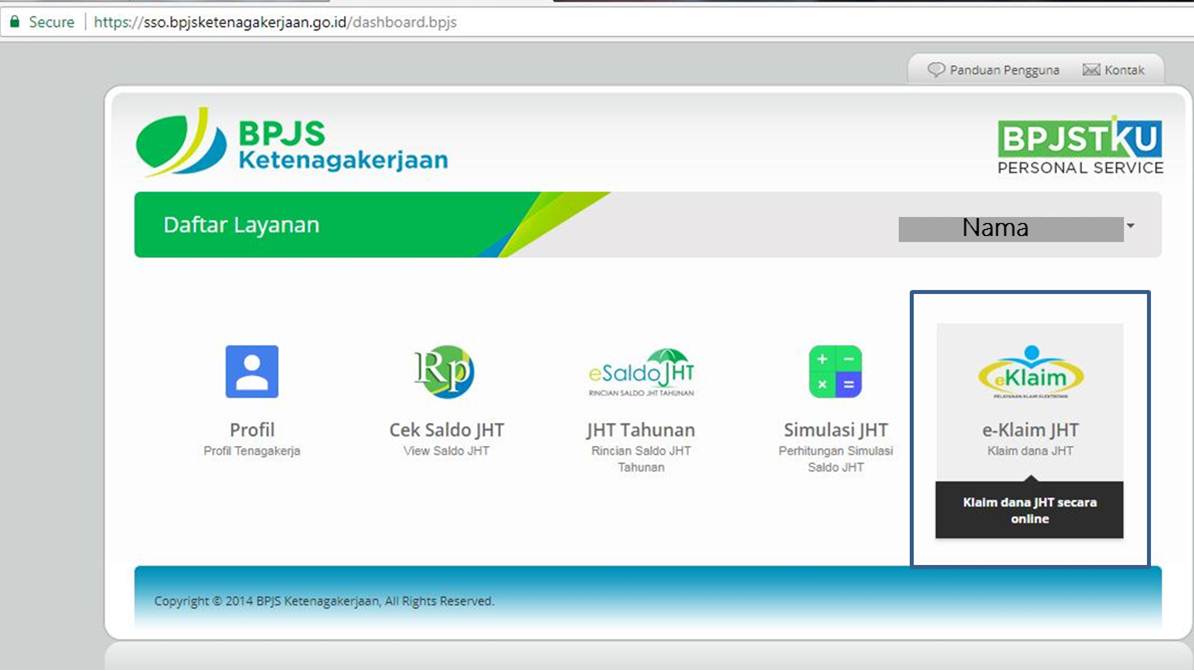Click the Daftar Layanan heading
Viewport: 1194px width, 670px height.
tap(241, 225)
